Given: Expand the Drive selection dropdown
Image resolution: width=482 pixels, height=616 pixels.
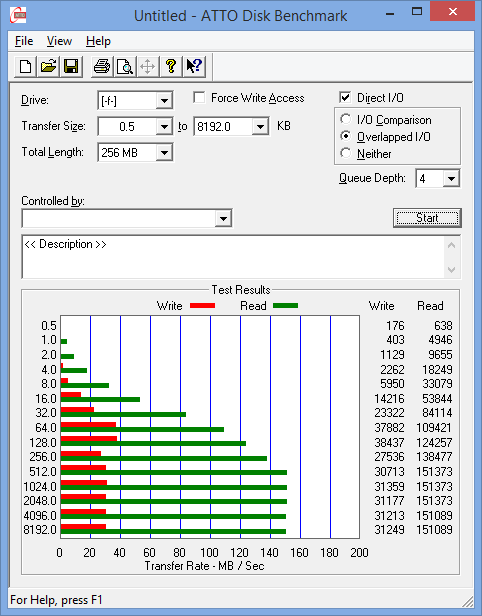Looking at the screenshot, I should [164, 101].
